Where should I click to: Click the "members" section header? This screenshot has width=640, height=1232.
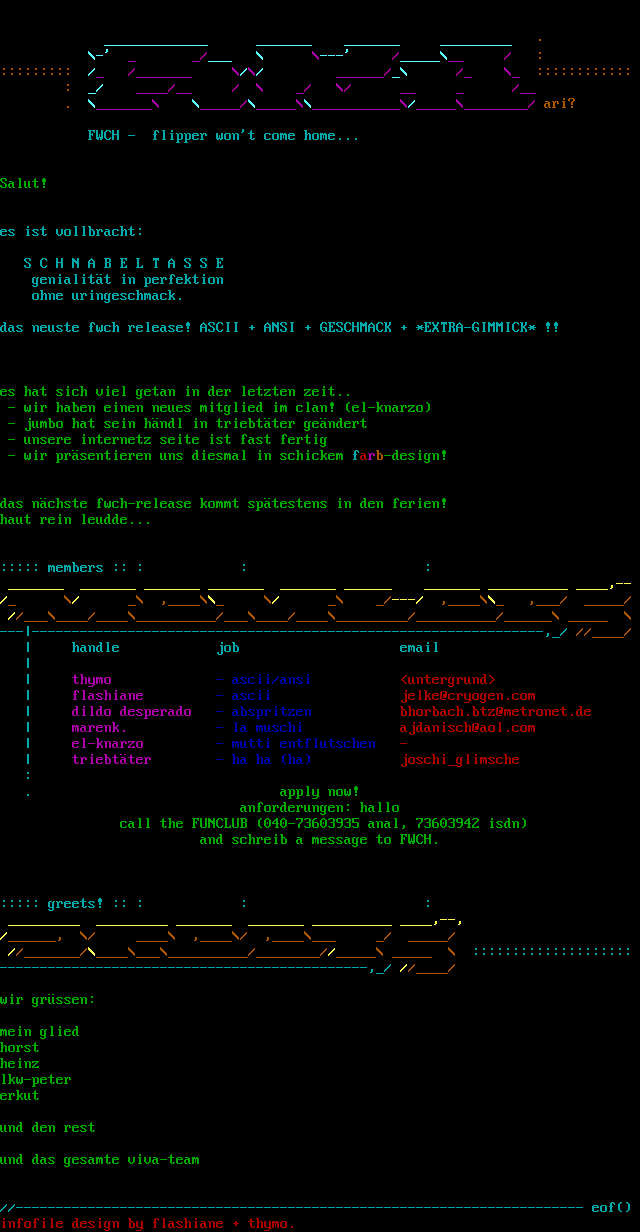point(75,568)
